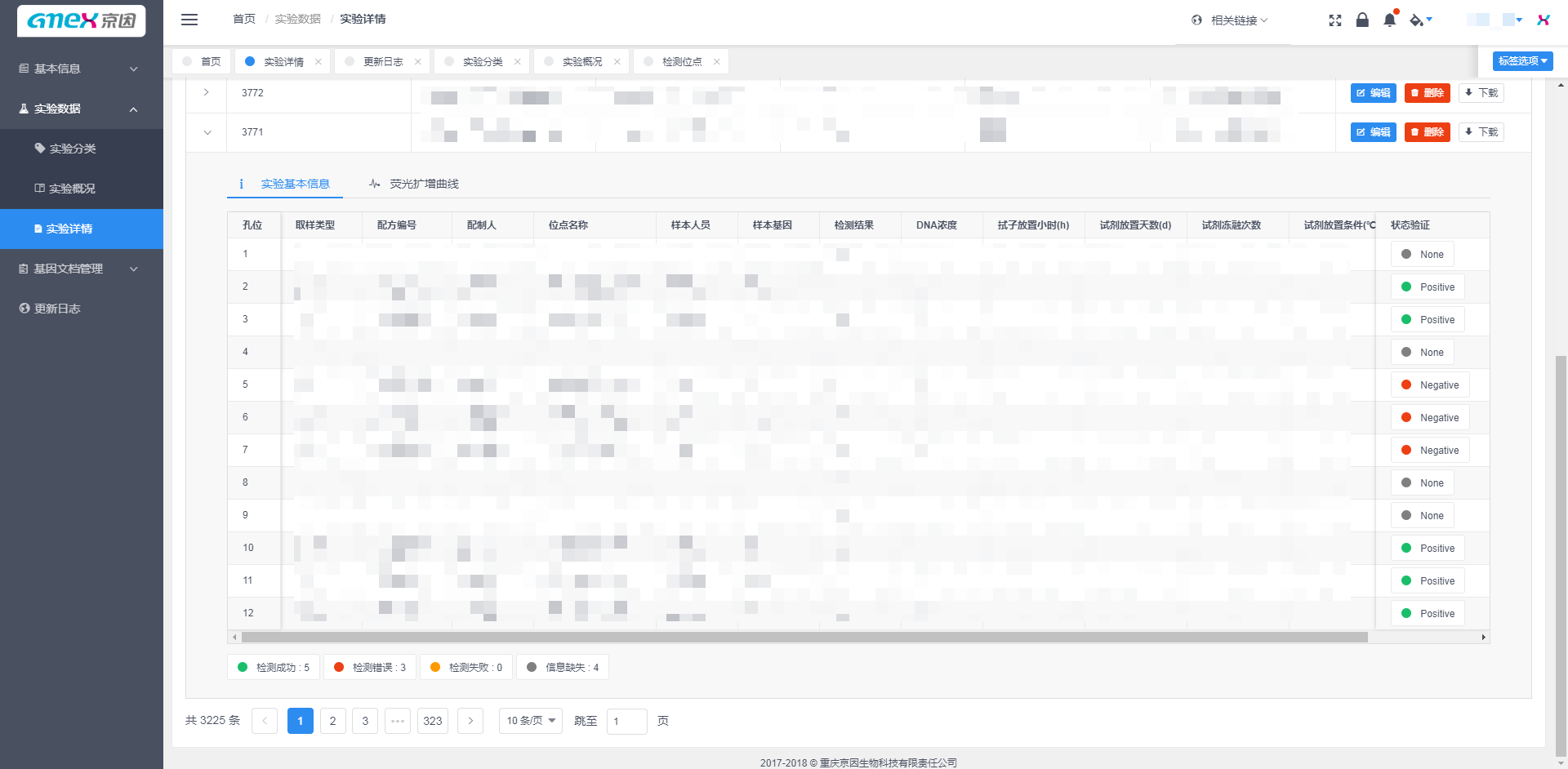Click Positive status for well 12
This screenshot has width=1568, height=769.
click(x=1428, y=614)
